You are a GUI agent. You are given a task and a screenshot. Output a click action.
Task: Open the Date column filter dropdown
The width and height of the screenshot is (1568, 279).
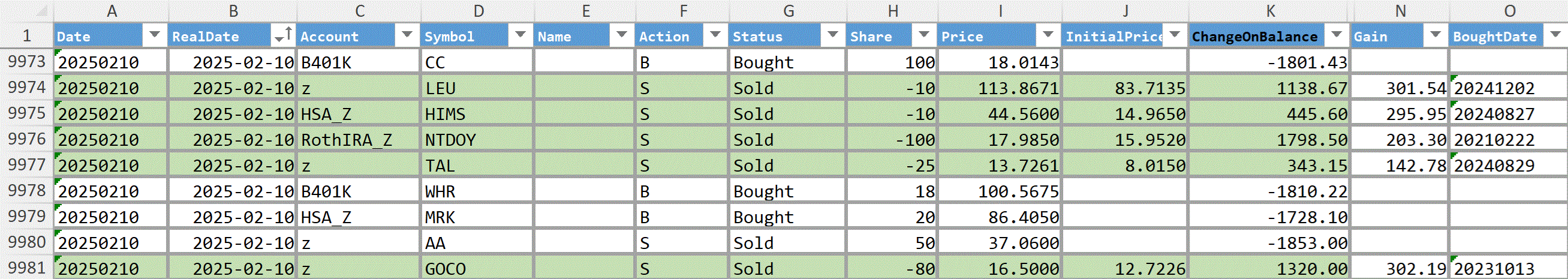(155, 35)
